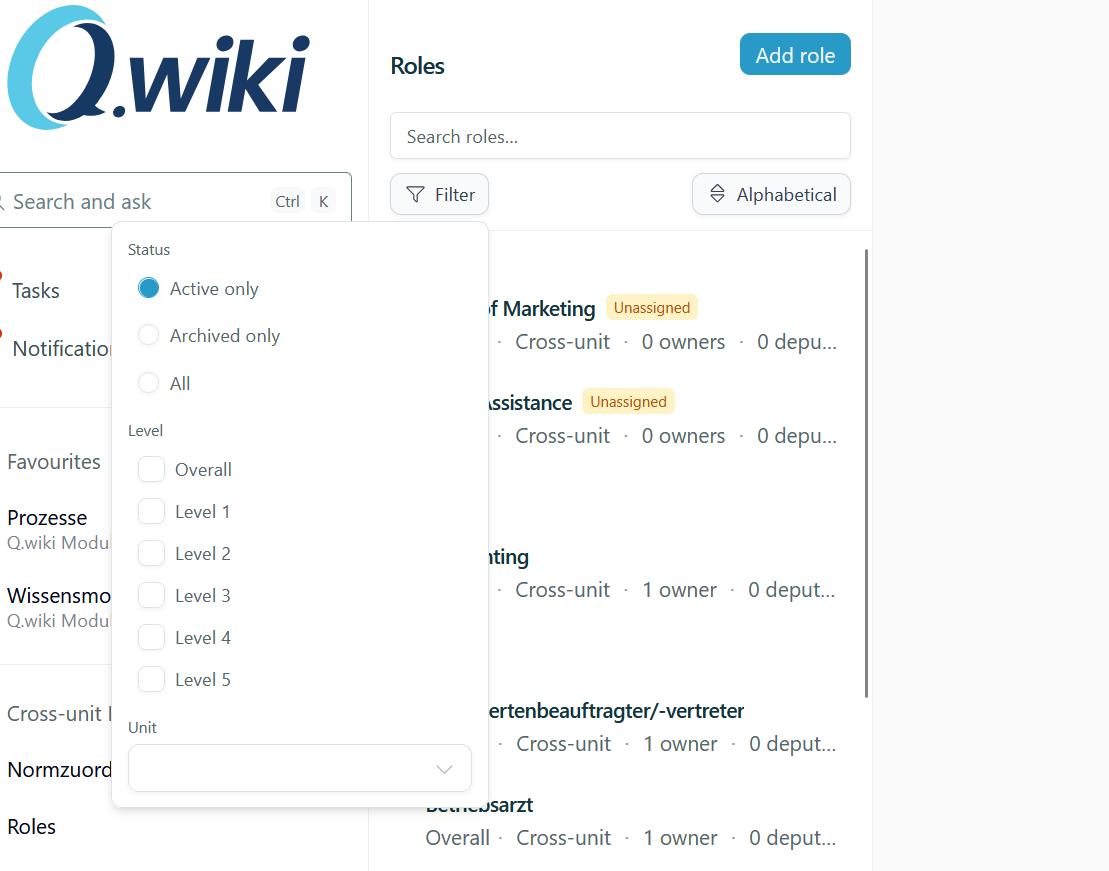Open the Roles sidebar item

tap(31, 826)
